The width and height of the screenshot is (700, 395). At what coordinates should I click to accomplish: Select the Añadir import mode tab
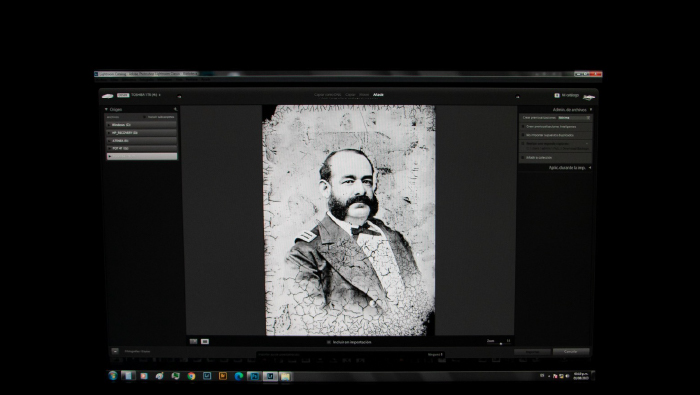pyautogui.click(x=378, y=95)
